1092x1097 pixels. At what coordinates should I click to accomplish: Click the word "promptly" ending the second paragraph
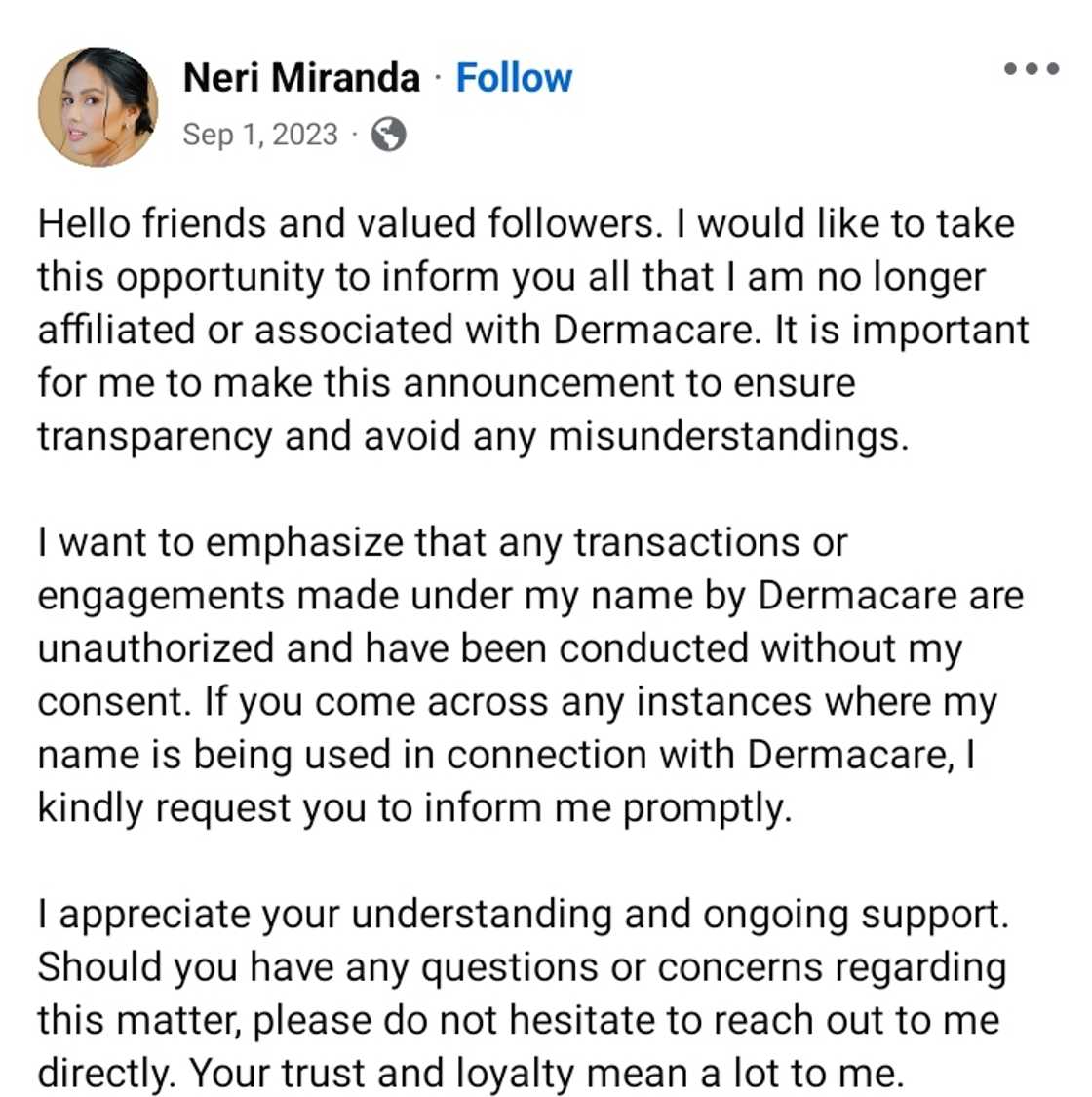707,809
